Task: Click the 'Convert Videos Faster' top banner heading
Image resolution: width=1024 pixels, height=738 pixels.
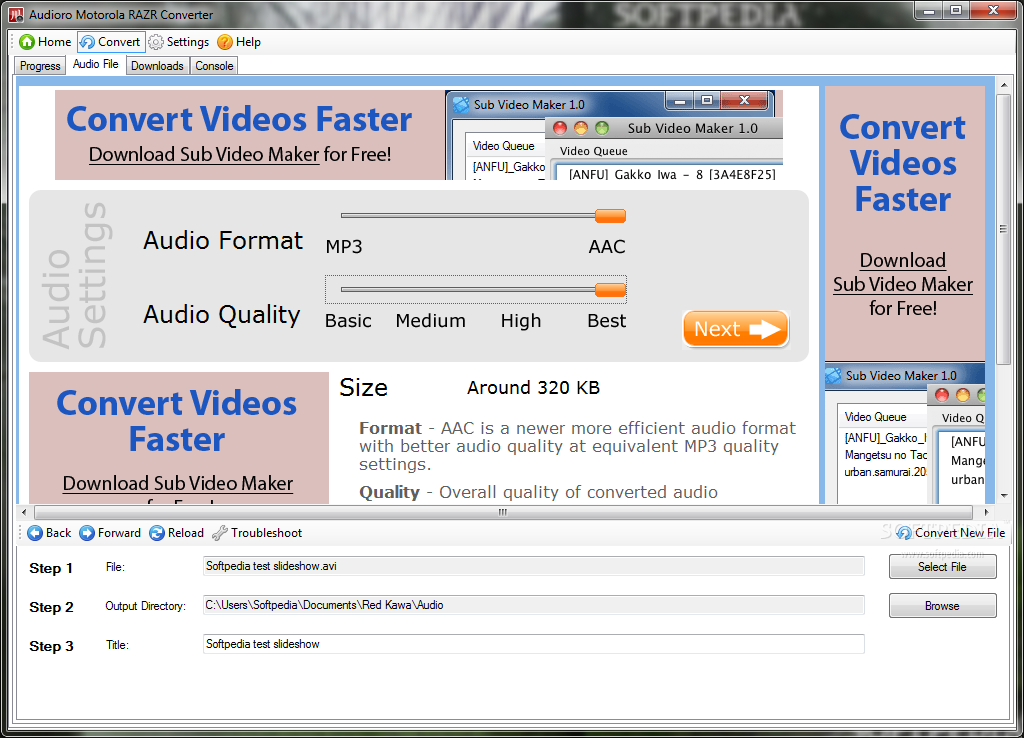Action: click(x=239, y=120)
